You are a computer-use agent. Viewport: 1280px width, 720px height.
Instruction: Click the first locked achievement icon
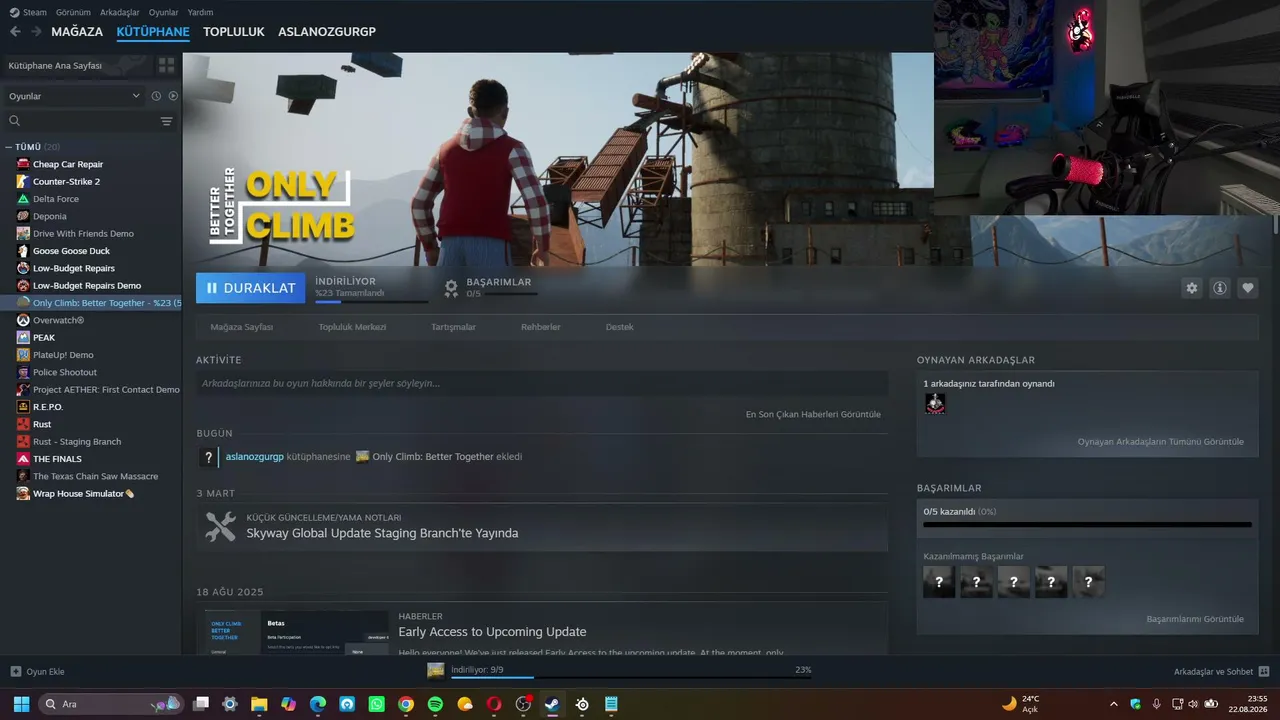tap(939, 582)
